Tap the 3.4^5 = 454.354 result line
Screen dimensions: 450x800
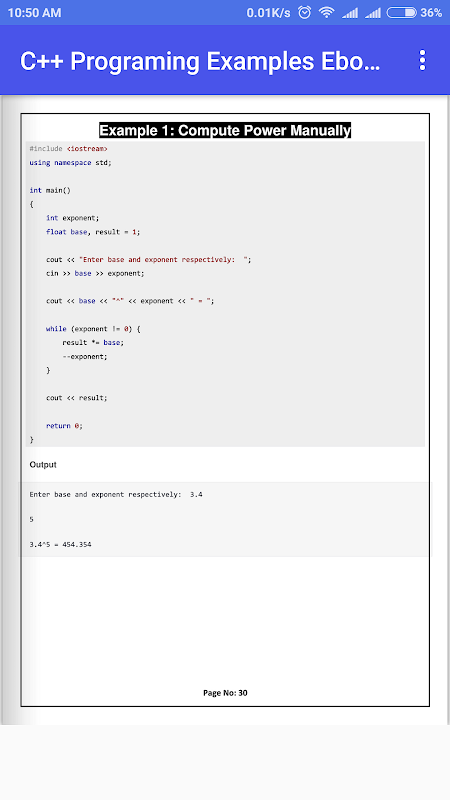(x=60, y=544)
